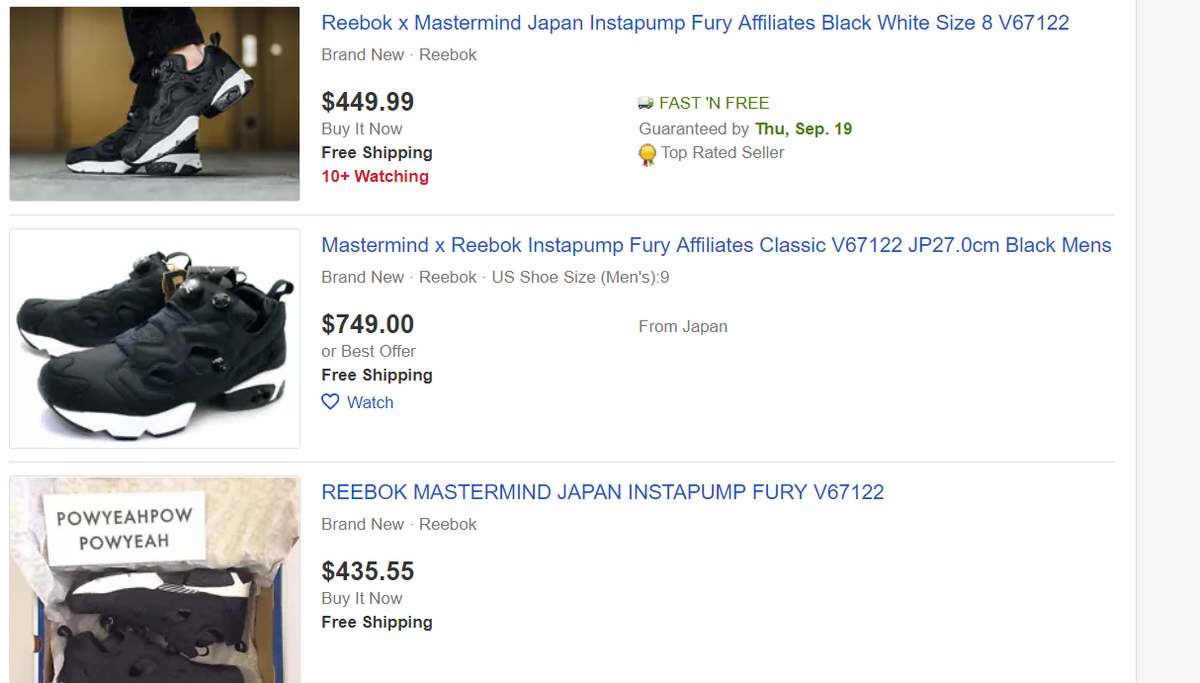Image resolution: width=1200 pixels, height=683 pixels.
Task: Open the REEBOK MASTERMIND JAPAN INSTAPUMP FURY listing
Action: tap(602, 492)
